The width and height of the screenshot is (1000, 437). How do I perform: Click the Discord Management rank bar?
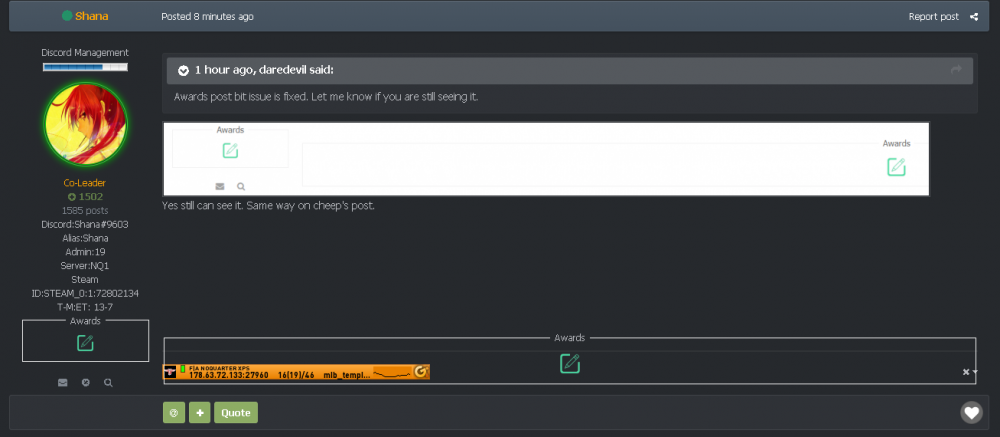tap(85, 67)
